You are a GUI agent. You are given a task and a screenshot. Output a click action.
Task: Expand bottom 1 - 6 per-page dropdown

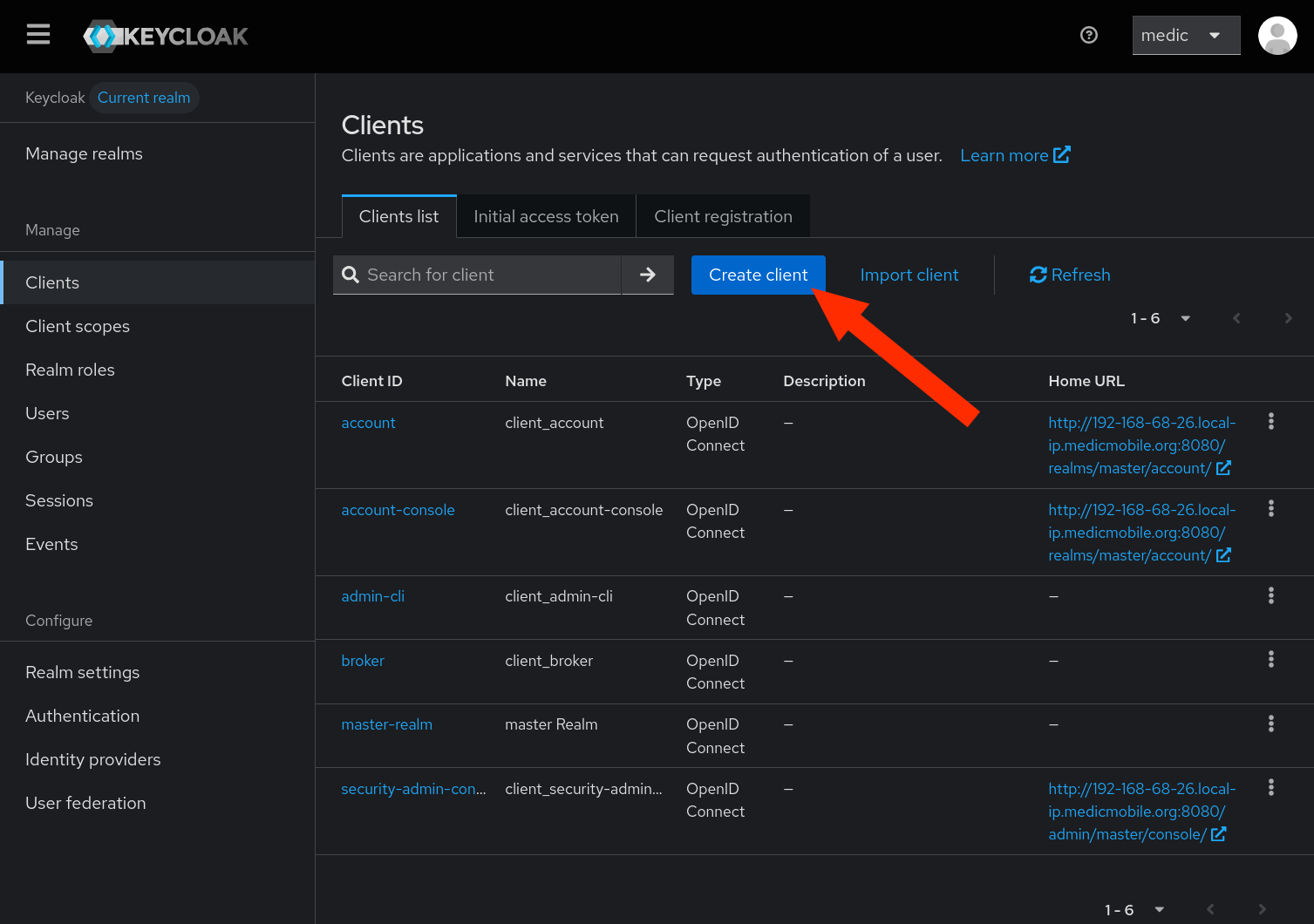click(x=1134, y=909)
